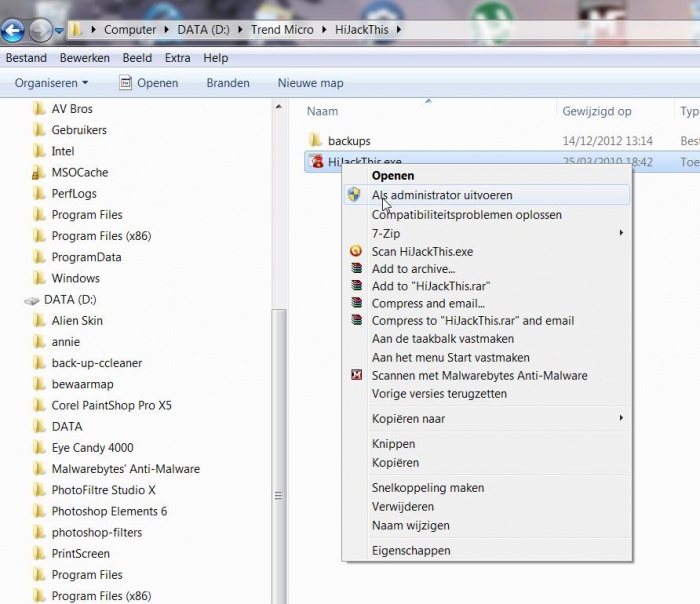Sort by the Naam column header

pos(322,111)
